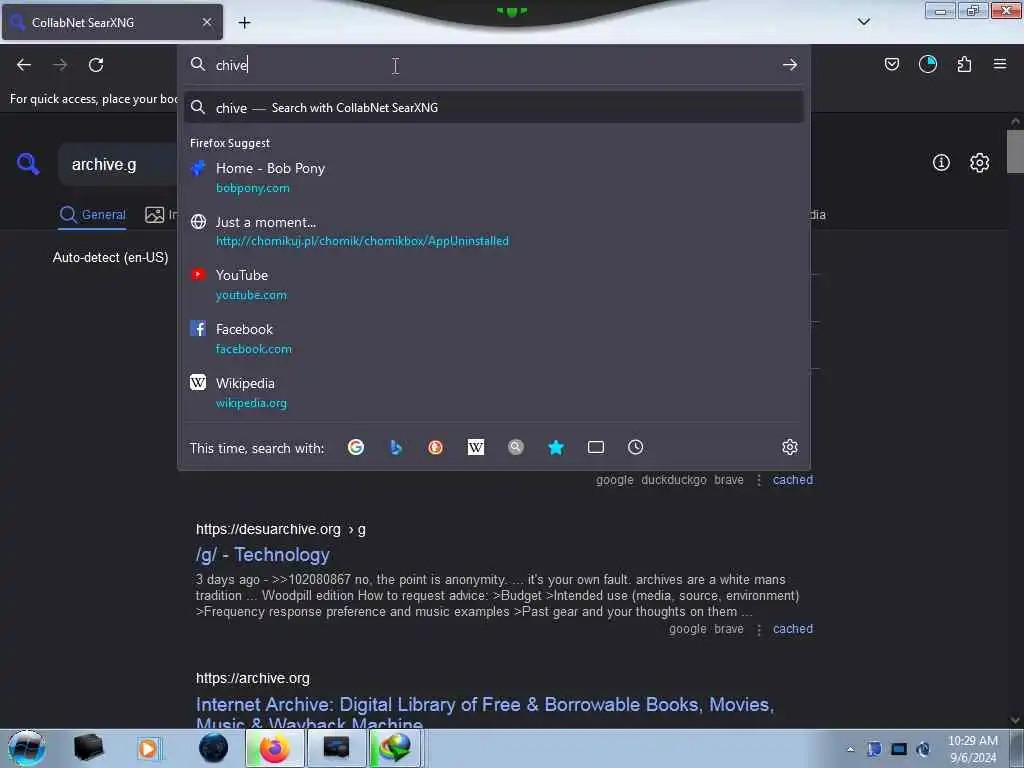Open cached link for /g/ - Technology result

click(x=793, y=629)
